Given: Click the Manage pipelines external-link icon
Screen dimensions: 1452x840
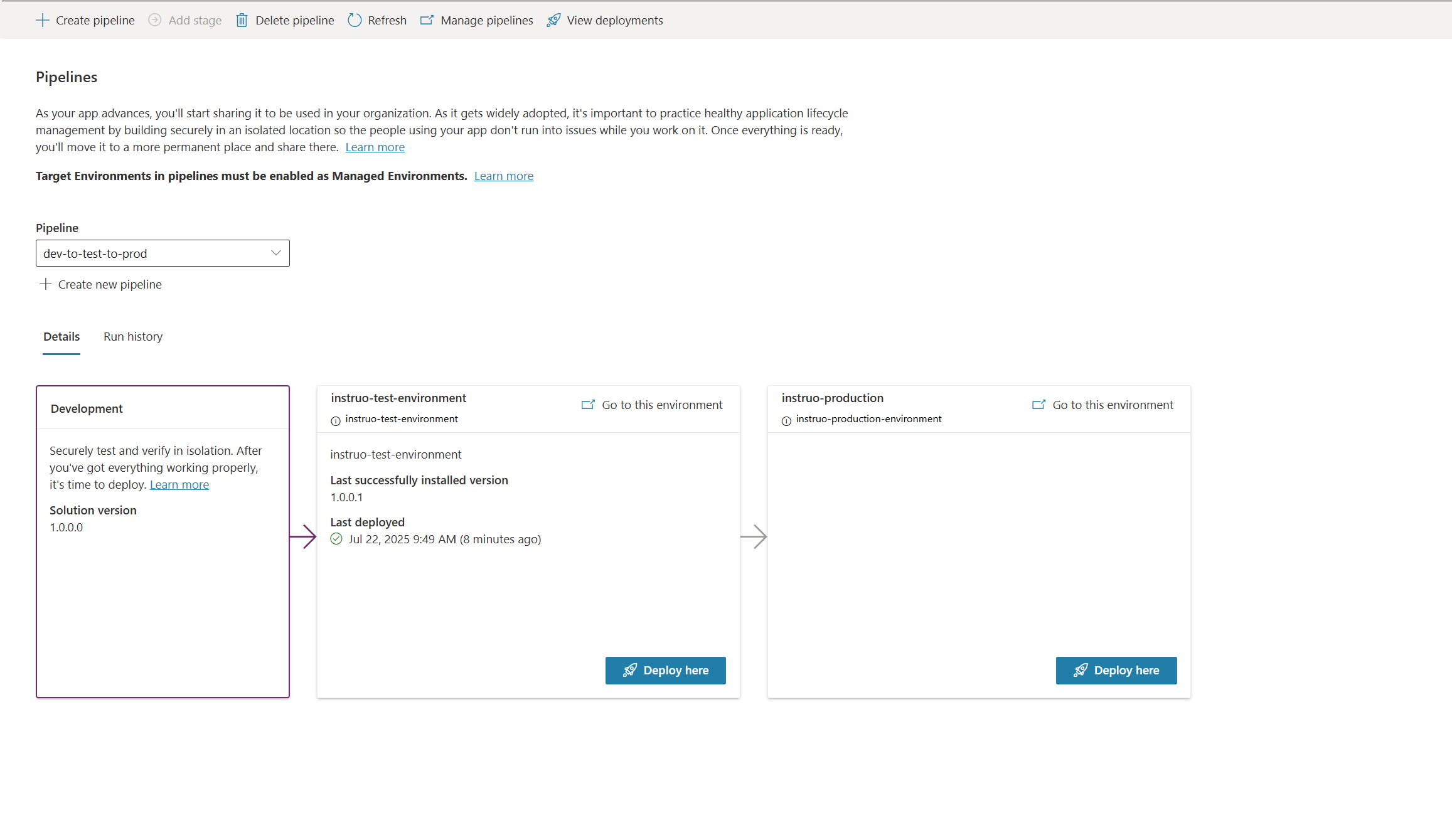Looking at the screenshot, I should (427, 20).
